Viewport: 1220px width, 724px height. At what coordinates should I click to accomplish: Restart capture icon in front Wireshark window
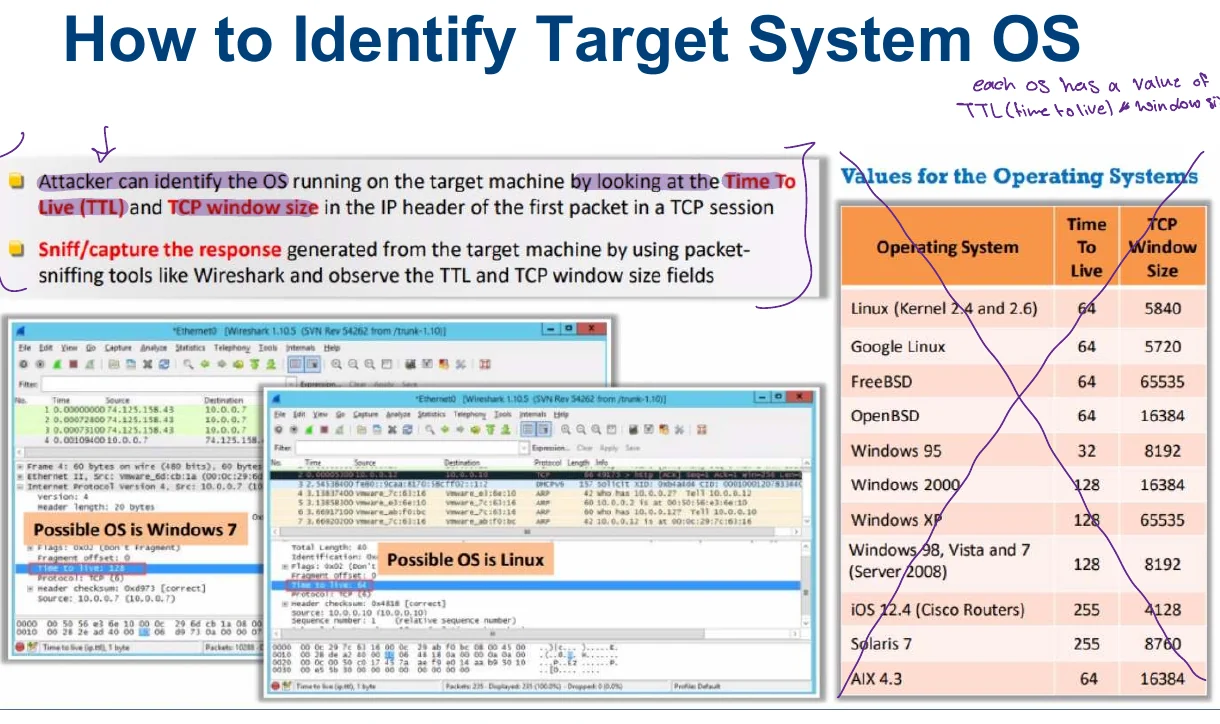pyautogui.click(x=339, y=430)
